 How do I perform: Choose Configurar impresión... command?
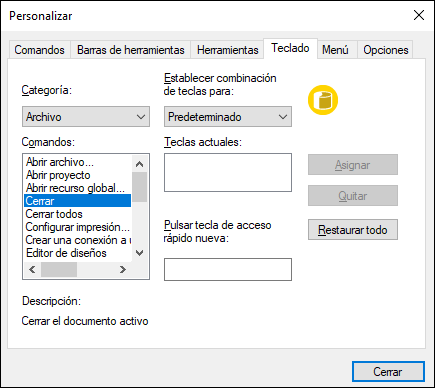pyautogui.click(x=78, y=227)
